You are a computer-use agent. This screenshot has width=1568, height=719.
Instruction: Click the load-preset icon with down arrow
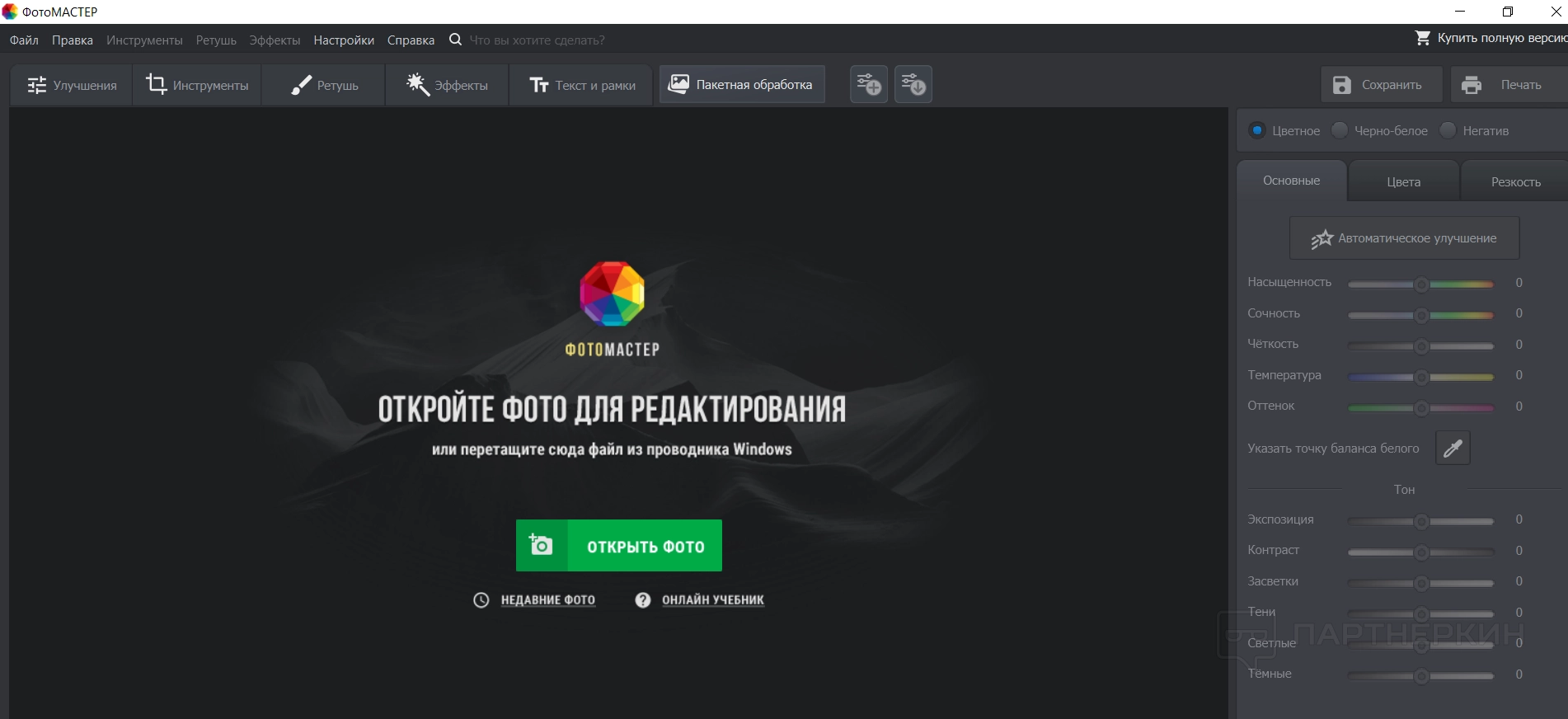click(913, 84)
